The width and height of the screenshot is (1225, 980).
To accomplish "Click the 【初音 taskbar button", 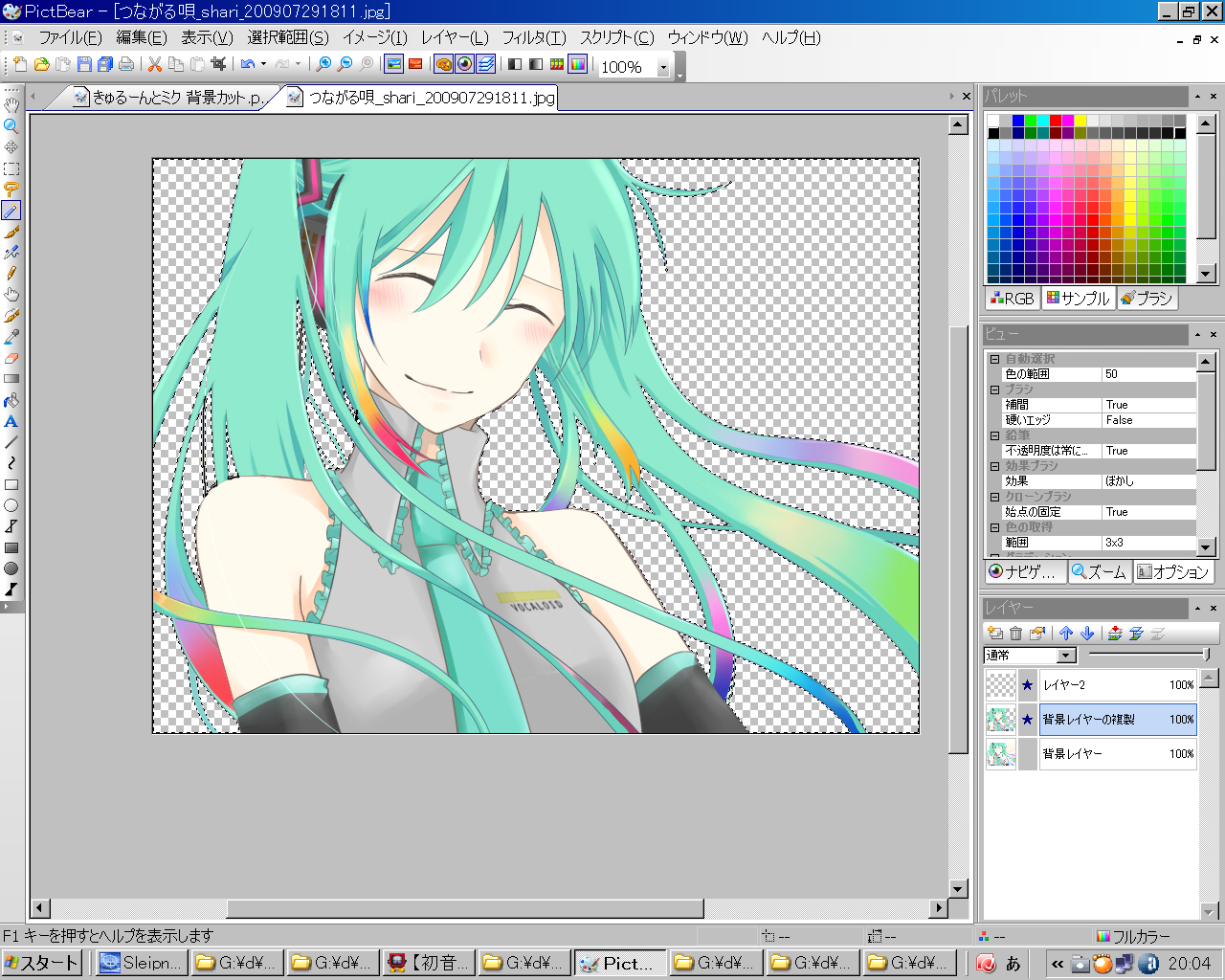I will coord(429,963).
